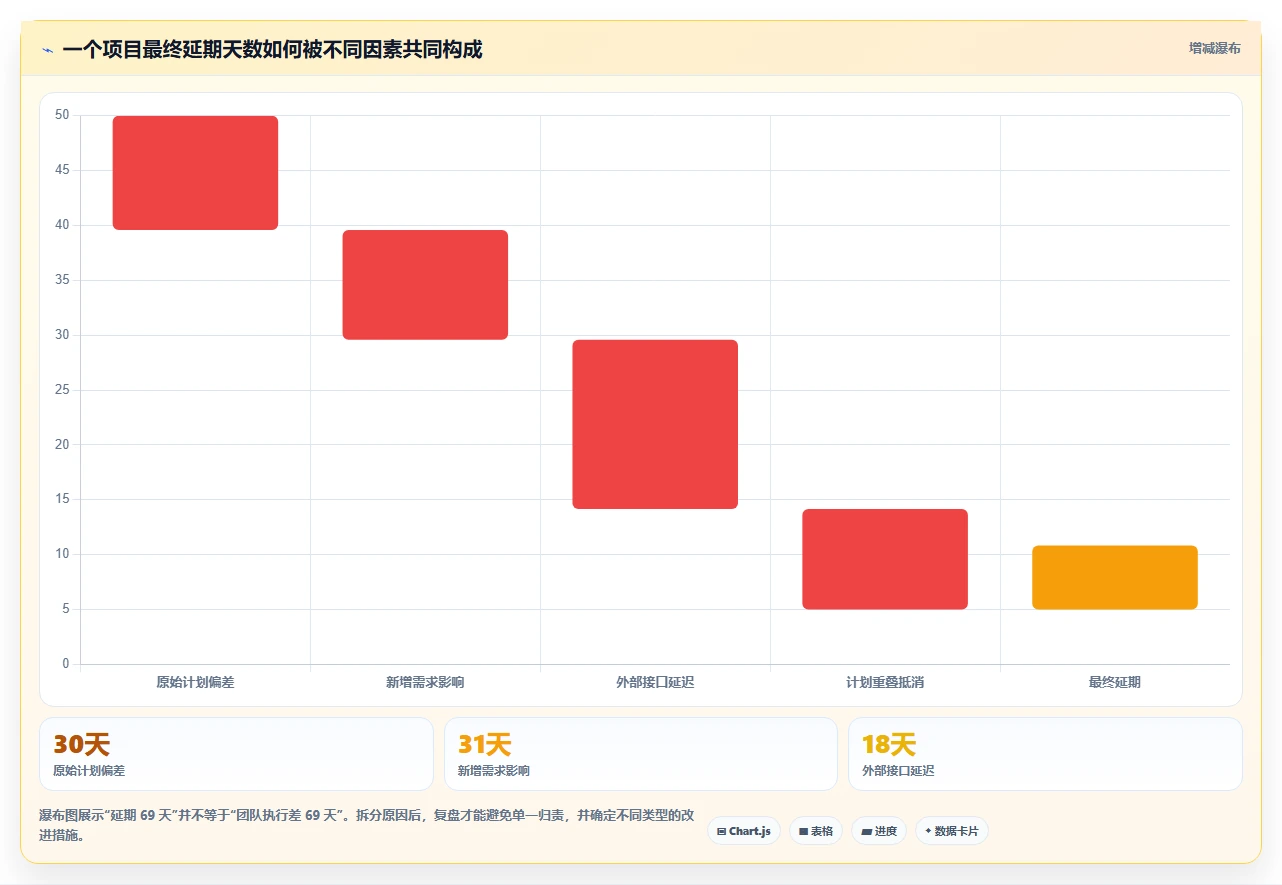Click the y-axis tick value 25
The width and height of the screenshot is (1282, 885).
pos(62,389)
